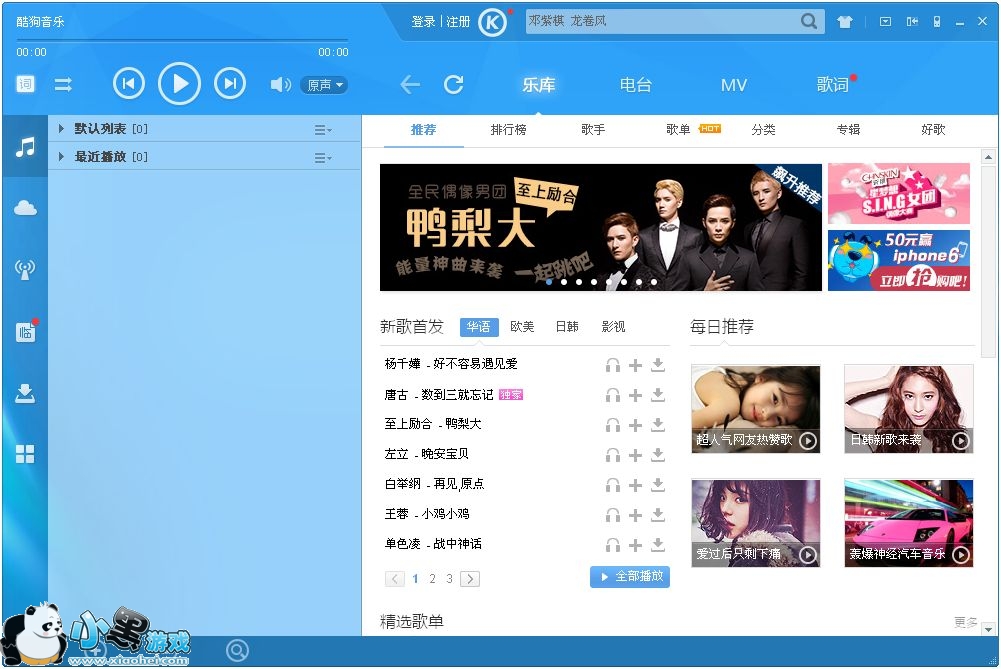Open local music note sidebar icon
Screen dimensions: 1001x669
point(26,147)
